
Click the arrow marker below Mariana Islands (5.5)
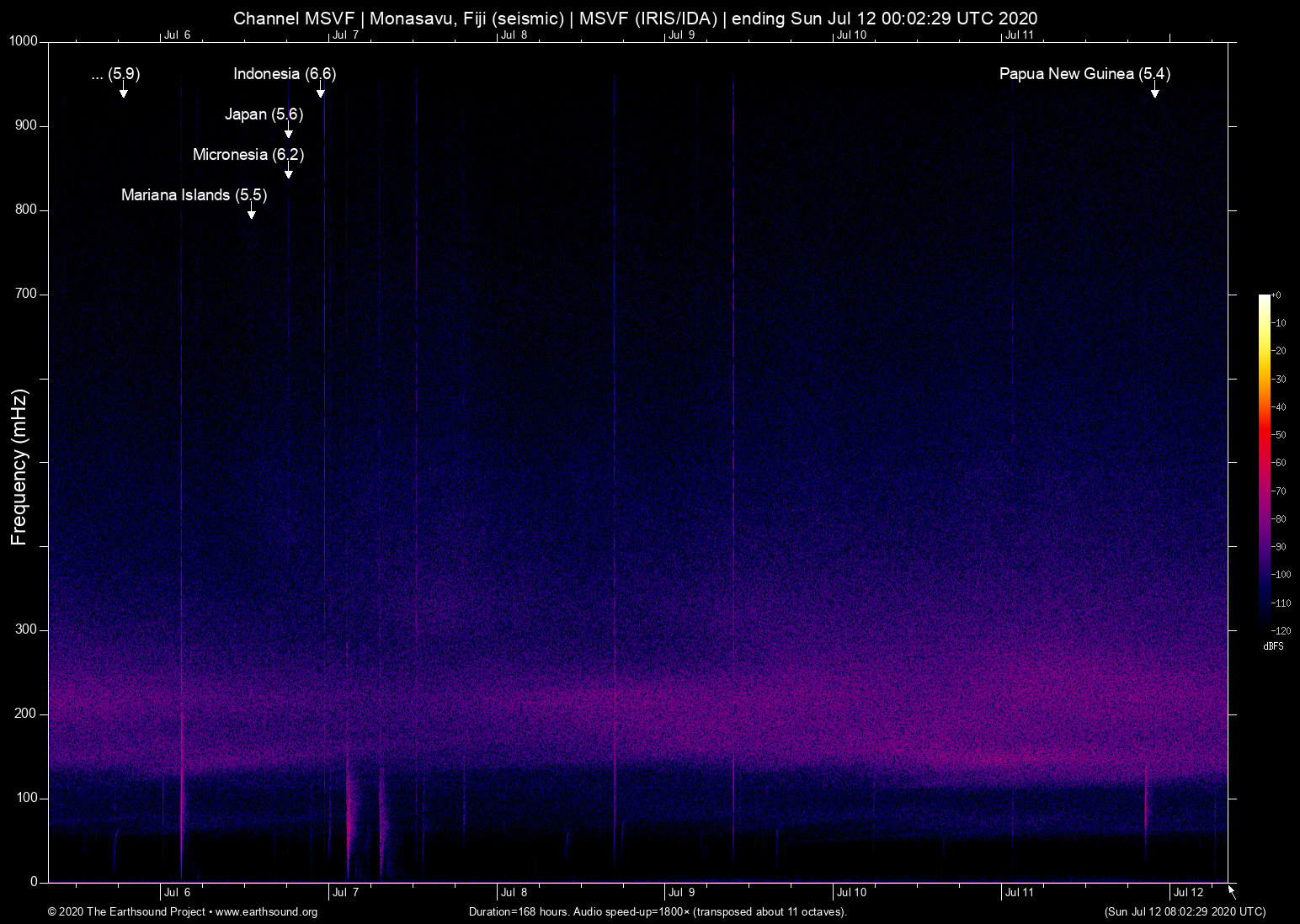[x=252, y=210]
